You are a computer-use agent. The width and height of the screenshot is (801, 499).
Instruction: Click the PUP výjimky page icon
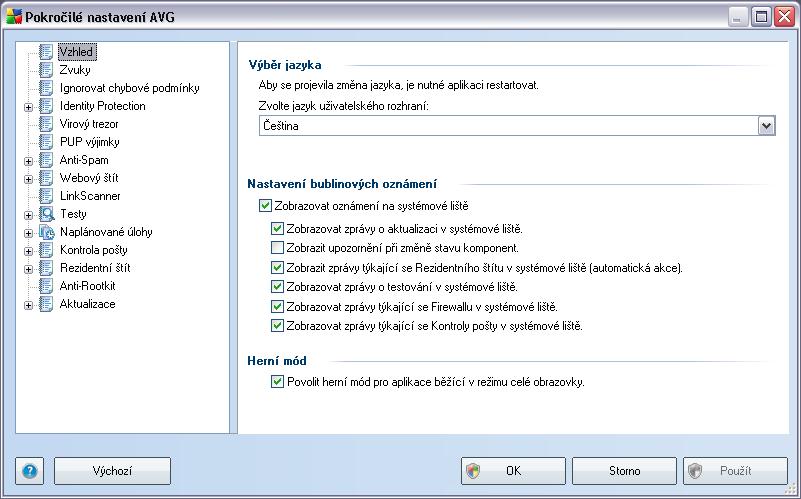[46, 141]
